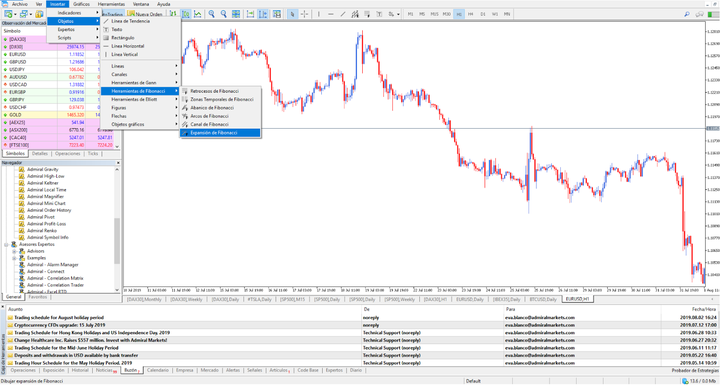Switch to the BTCUSD,Daily chart tab
Screen dimensions: 720x385
click(x=544, y=299)
